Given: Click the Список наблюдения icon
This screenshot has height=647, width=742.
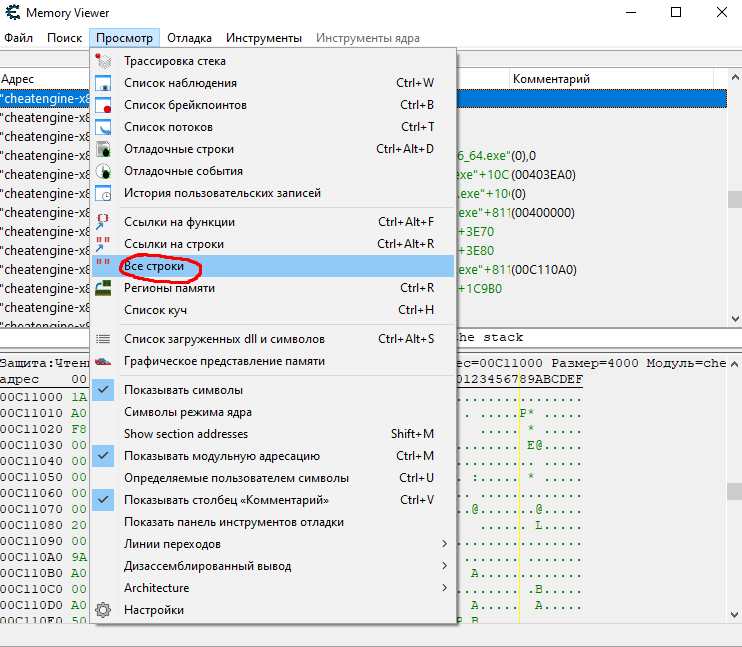Looking at the screenshot, I should [x=103, y=84].
